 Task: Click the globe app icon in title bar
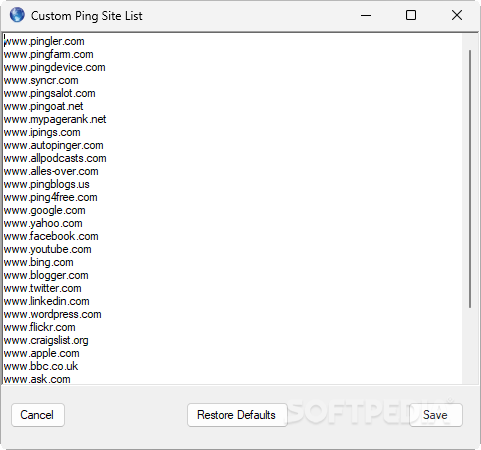coord(17,15)
